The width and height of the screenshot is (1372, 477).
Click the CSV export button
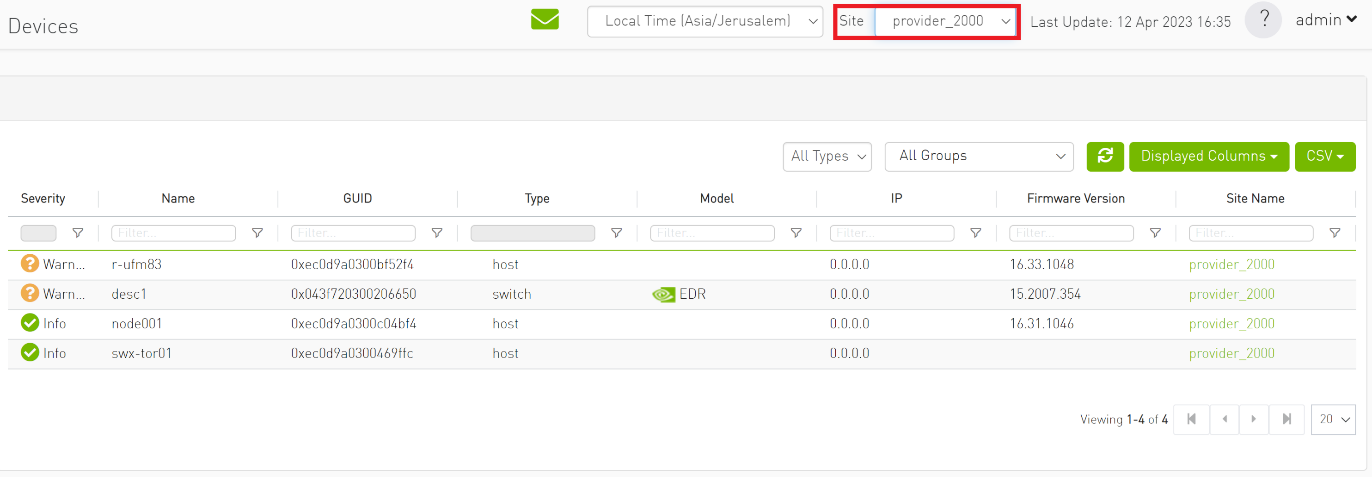pos(1325,156)
